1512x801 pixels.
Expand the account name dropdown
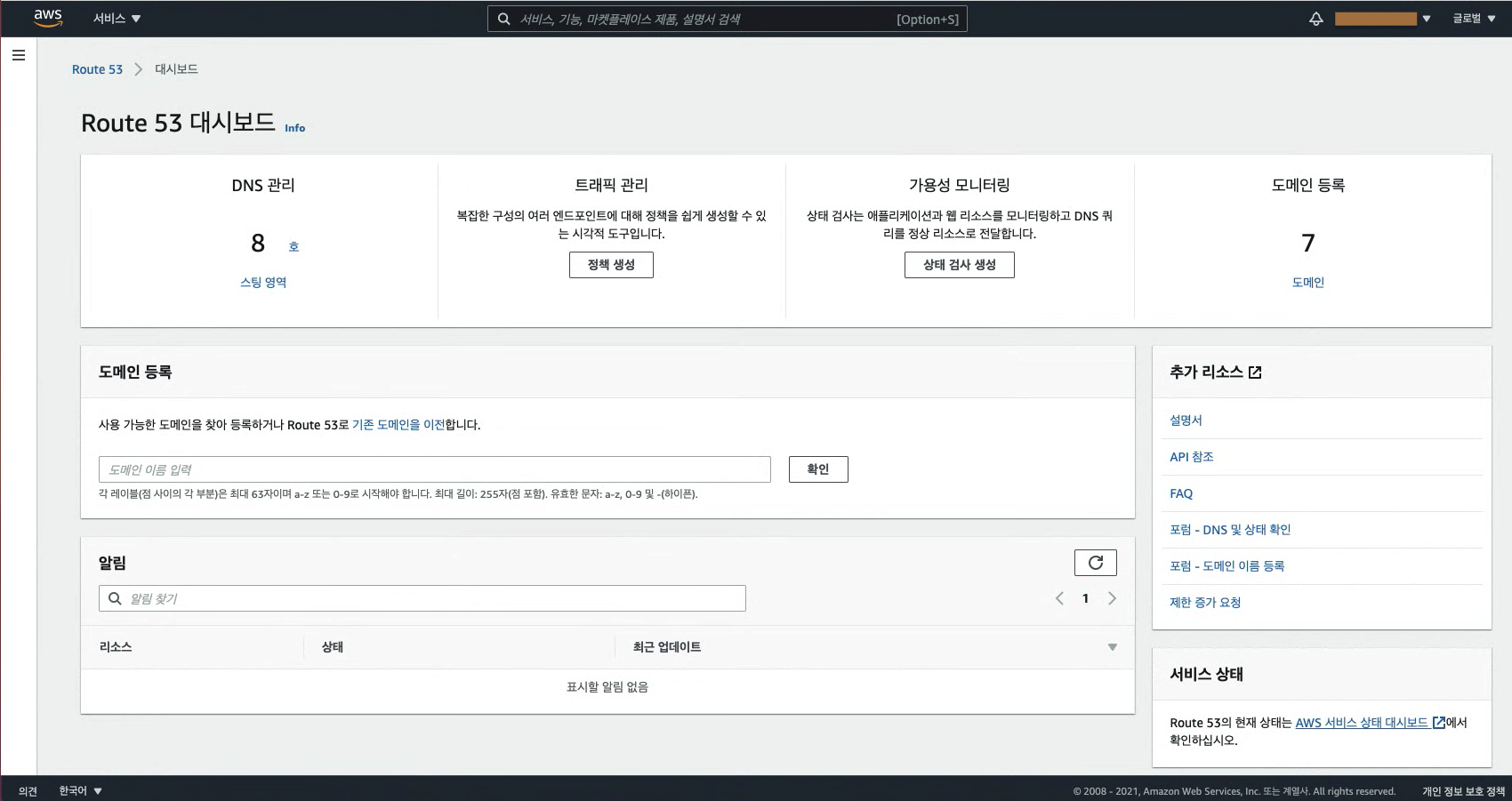pyautogui.click(x=1383, y=19)
